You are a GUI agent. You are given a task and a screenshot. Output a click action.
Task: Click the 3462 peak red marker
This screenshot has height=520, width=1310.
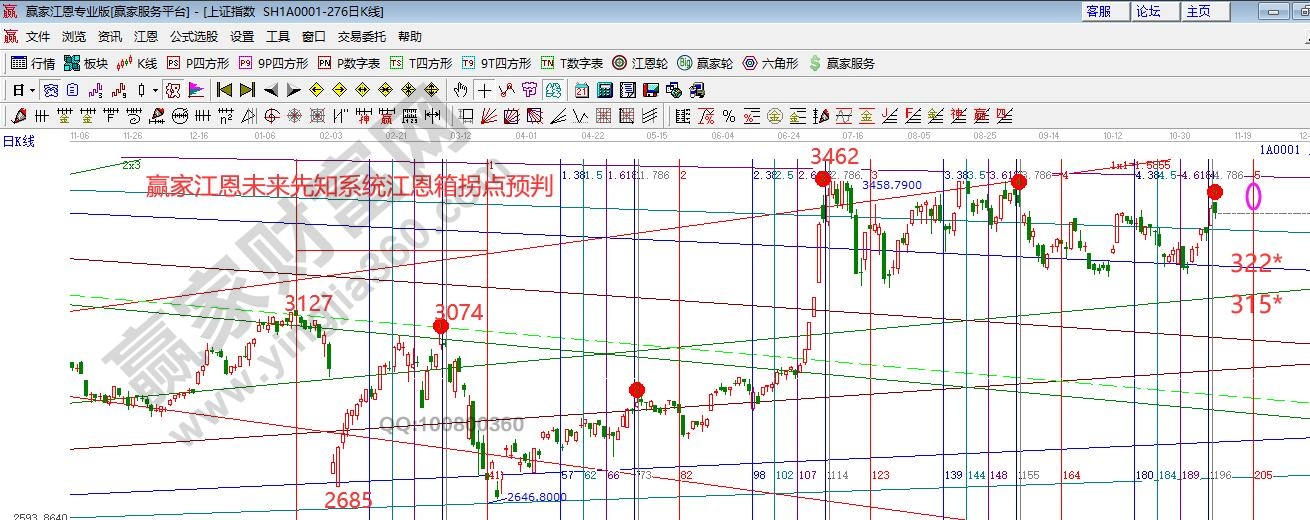pyautogui.click(x=822, y=179)
